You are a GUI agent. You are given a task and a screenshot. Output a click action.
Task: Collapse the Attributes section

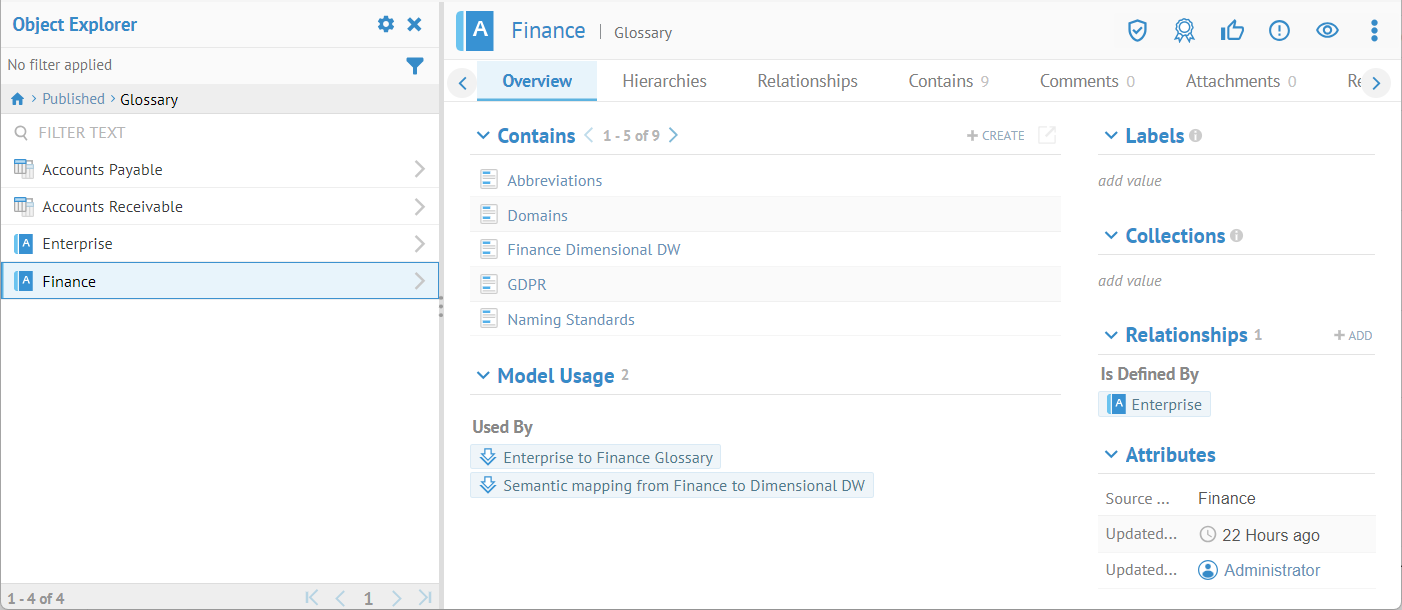[1111, 455]
